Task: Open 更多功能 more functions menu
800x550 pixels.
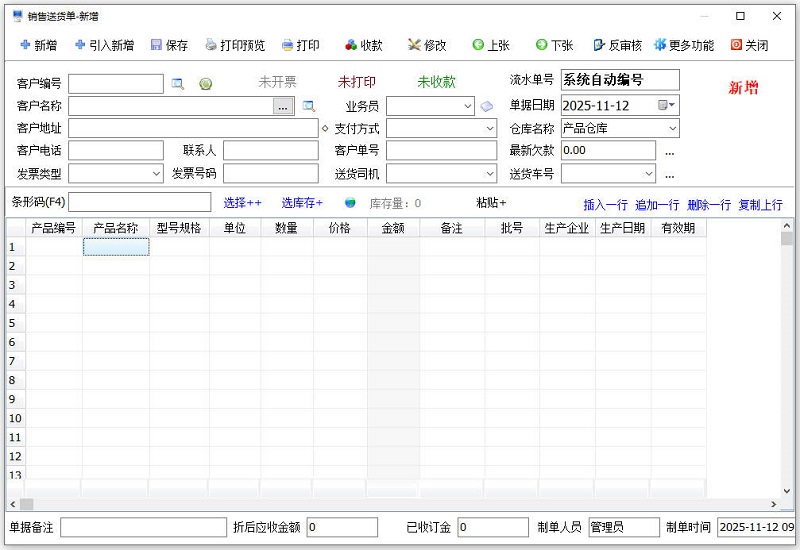Action: pyautogui.click(x=684, y=45)
